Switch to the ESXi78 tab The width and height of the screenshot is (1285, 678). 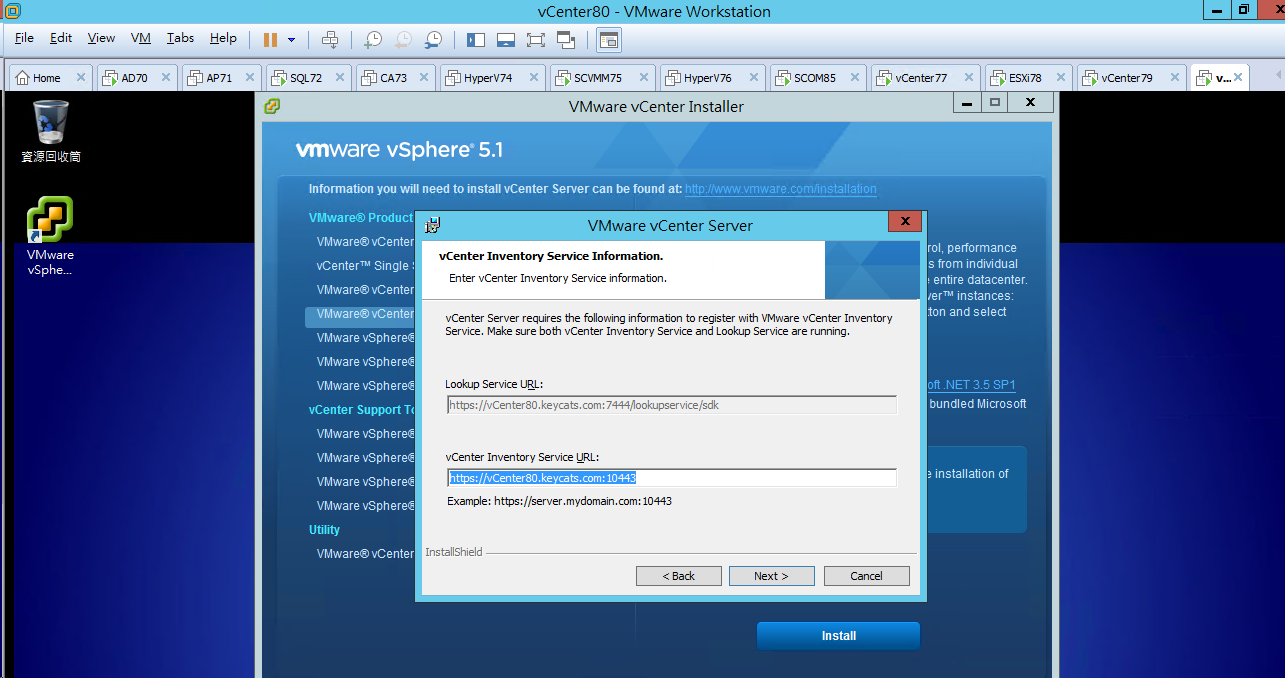(1028, 77)
